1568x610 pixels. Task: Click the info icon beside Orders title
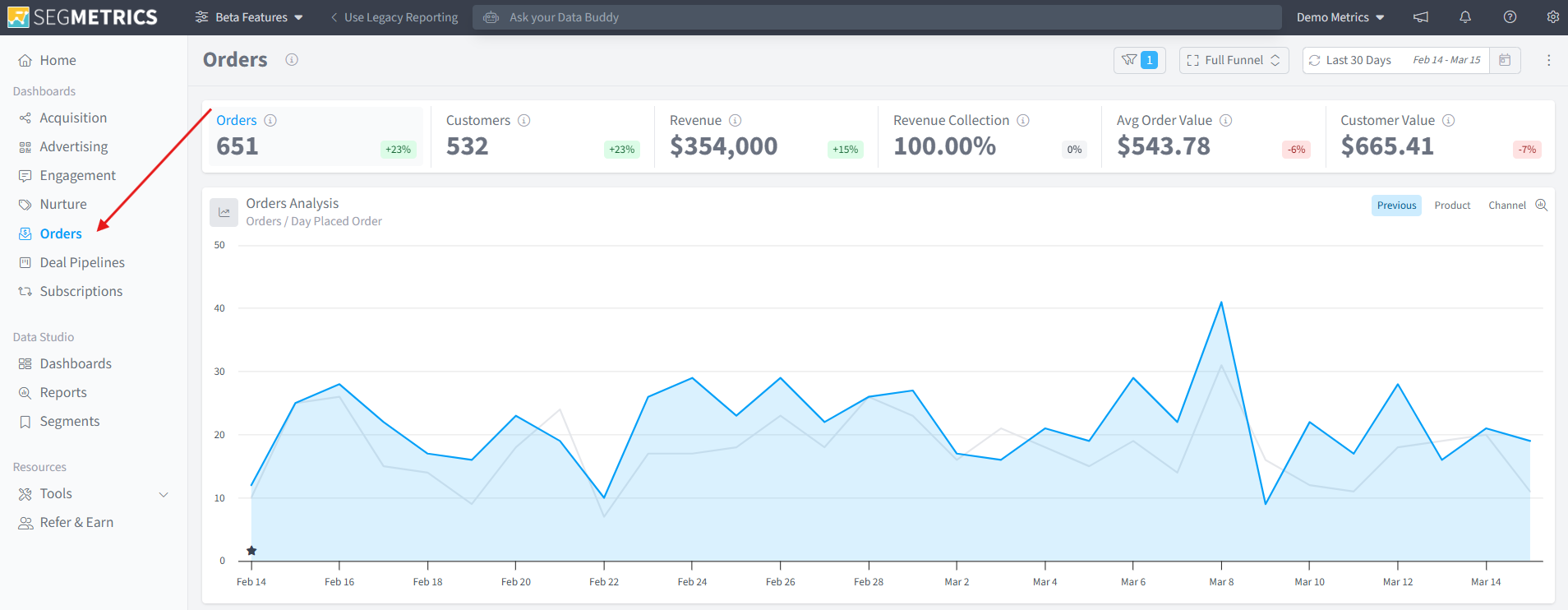coord(292,60)
